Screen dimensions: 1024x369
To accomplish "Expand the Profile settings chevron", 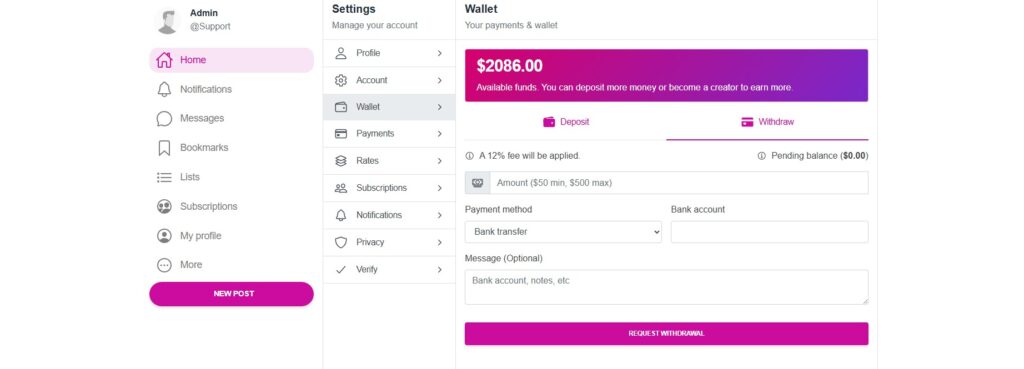I will pos(440,53).
